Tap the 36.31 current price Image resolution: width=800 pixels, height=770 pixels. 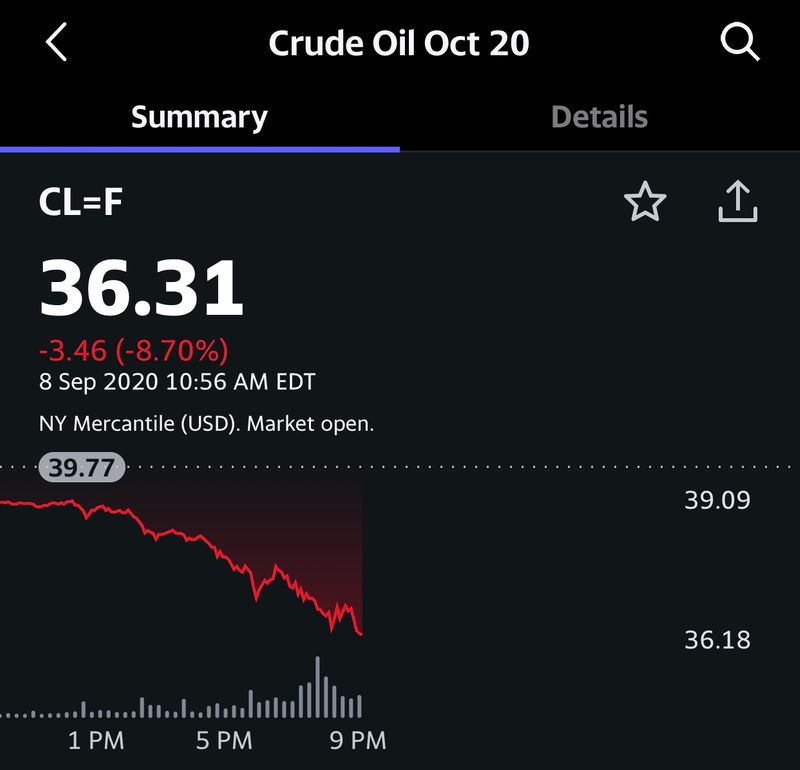141,288
